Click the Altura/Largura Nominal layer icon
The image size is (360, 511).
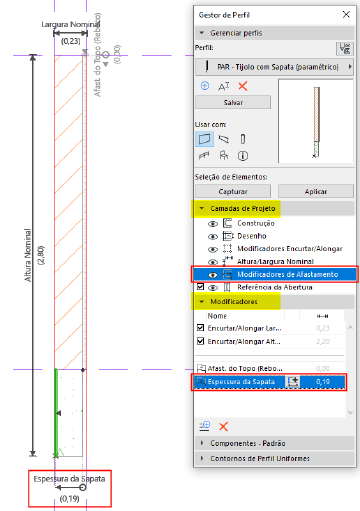coord(228,261)
